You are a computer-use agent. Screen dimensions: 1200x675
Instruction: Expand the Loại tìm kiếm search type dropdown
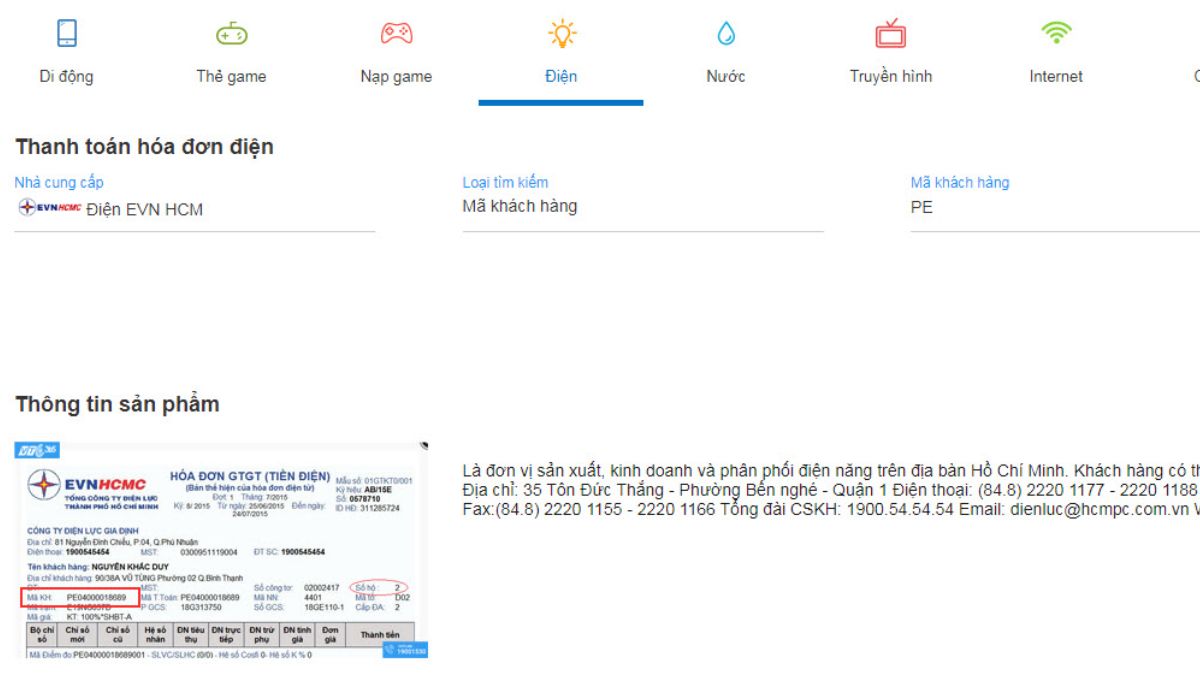tap(642, 207)
